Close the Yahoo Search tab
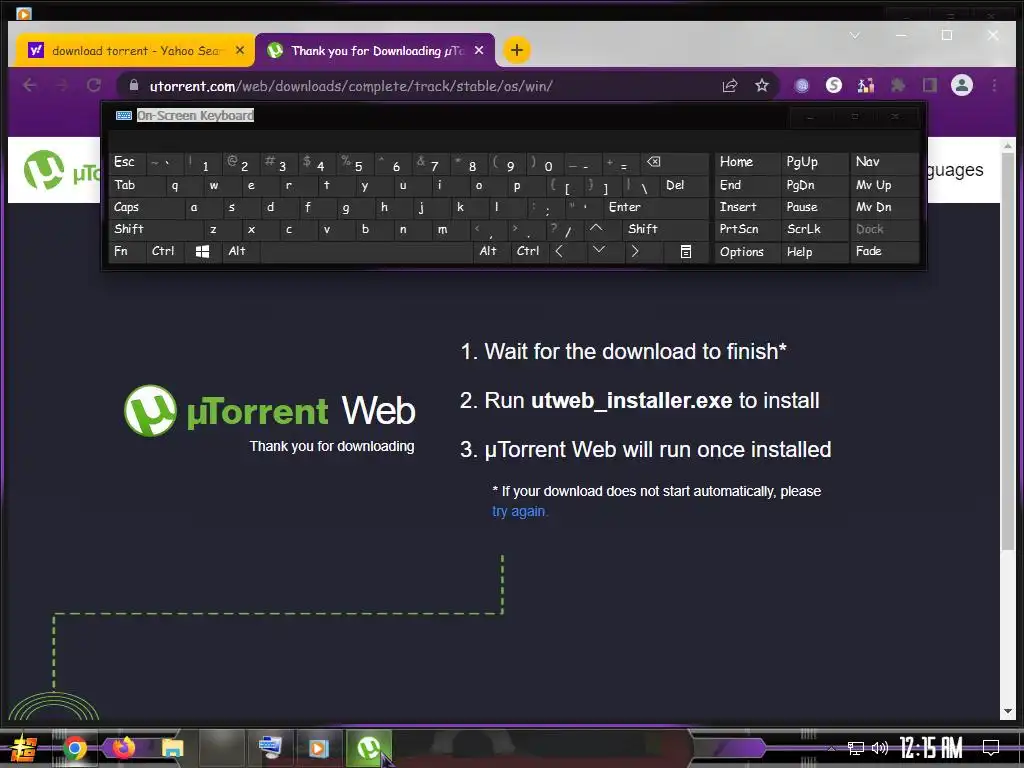Image resolution: width=1024 pixels, height=768 pixels. [240, 50]
